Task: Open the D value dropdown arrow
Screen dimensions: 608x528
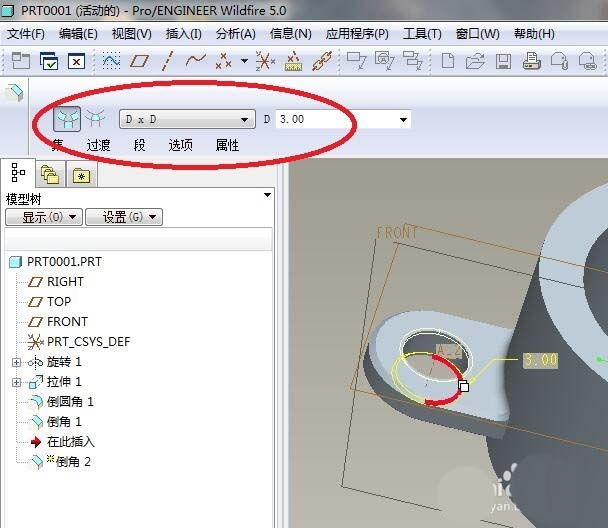Action: [403, 119]
